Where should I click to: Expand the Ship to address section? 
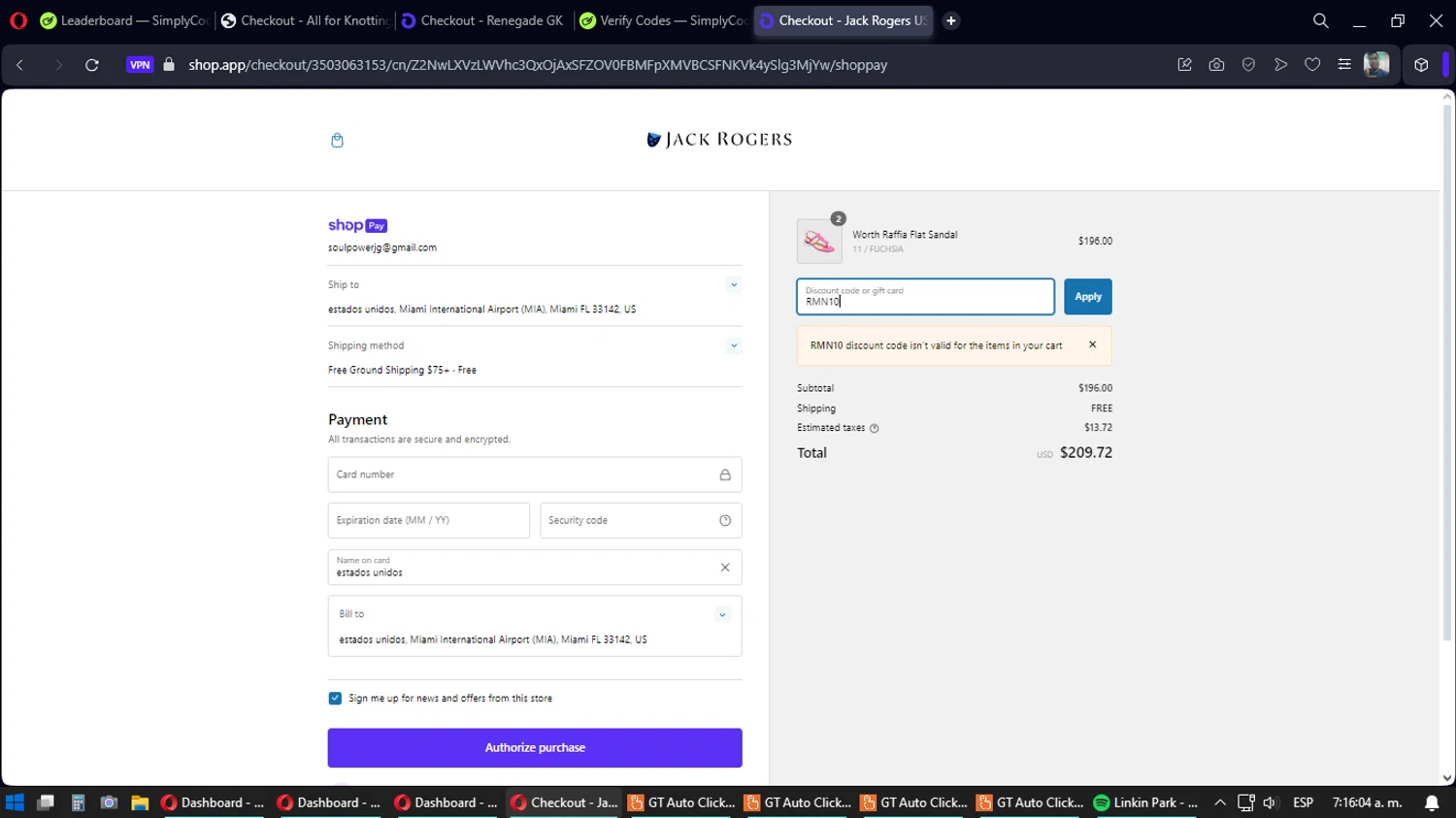click(734, 284)
